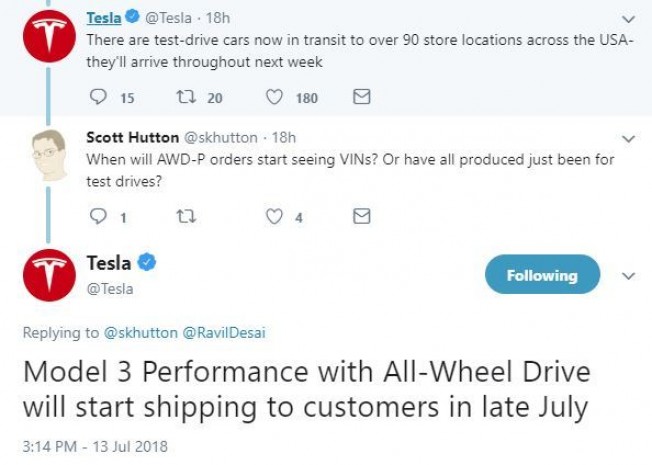652x465 pixels.
Task: View Scott Hutton's avatar picture
Action: 49,155
